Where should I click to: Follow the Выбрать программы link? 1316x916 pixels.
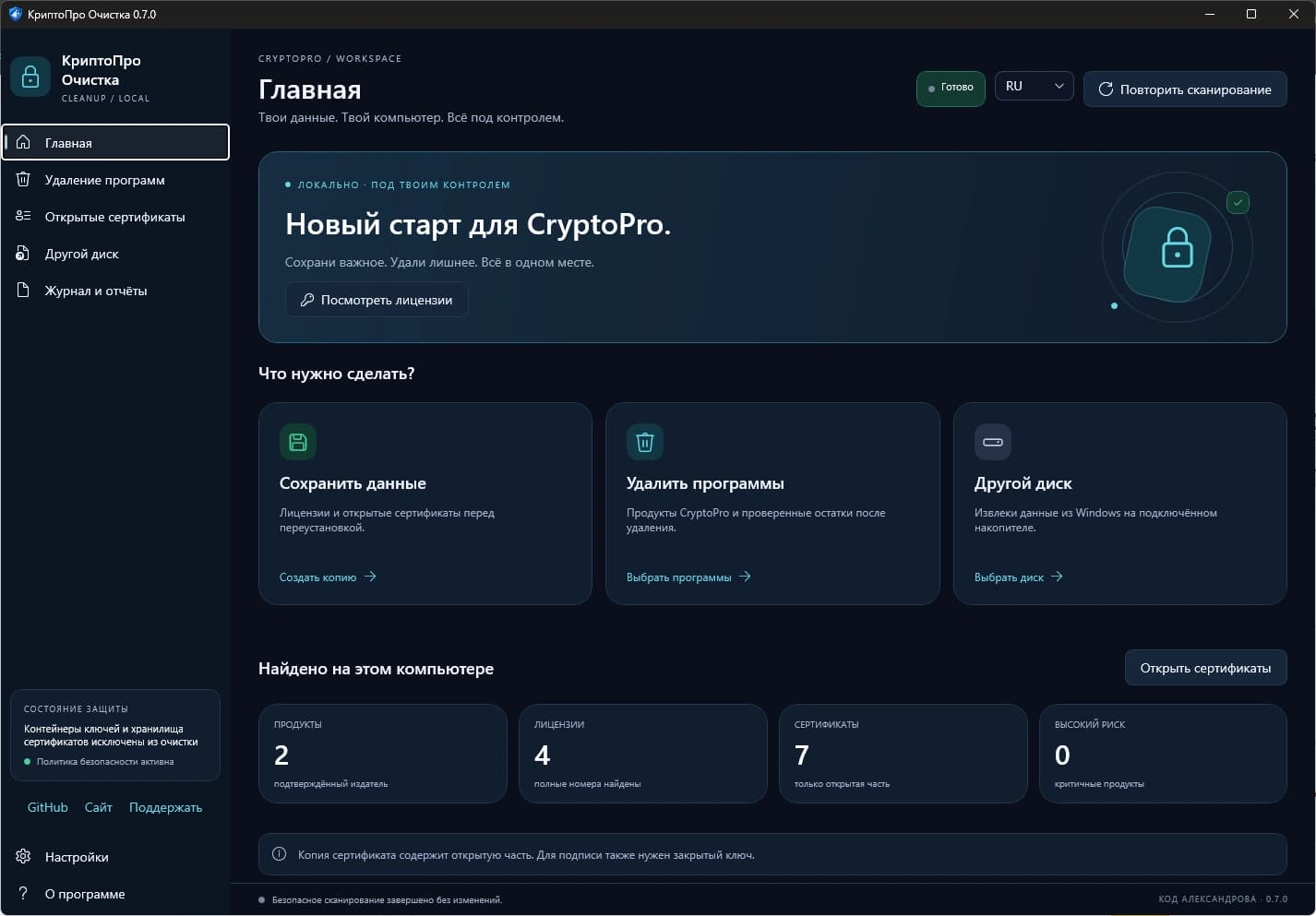click(x=688, y=577)
